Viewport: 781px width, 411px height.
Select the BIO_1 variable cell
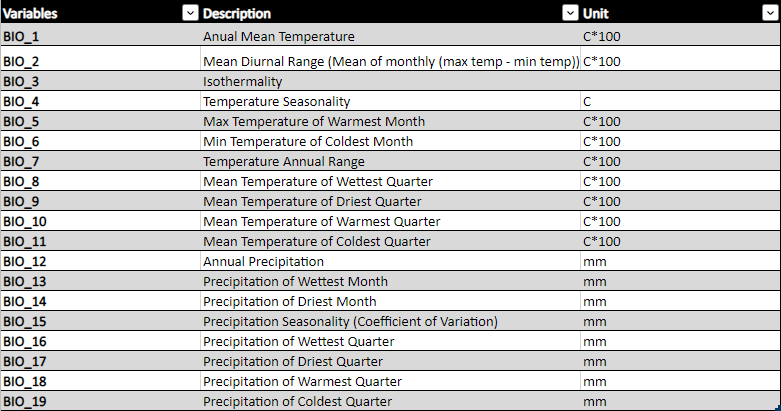(100, 37)
